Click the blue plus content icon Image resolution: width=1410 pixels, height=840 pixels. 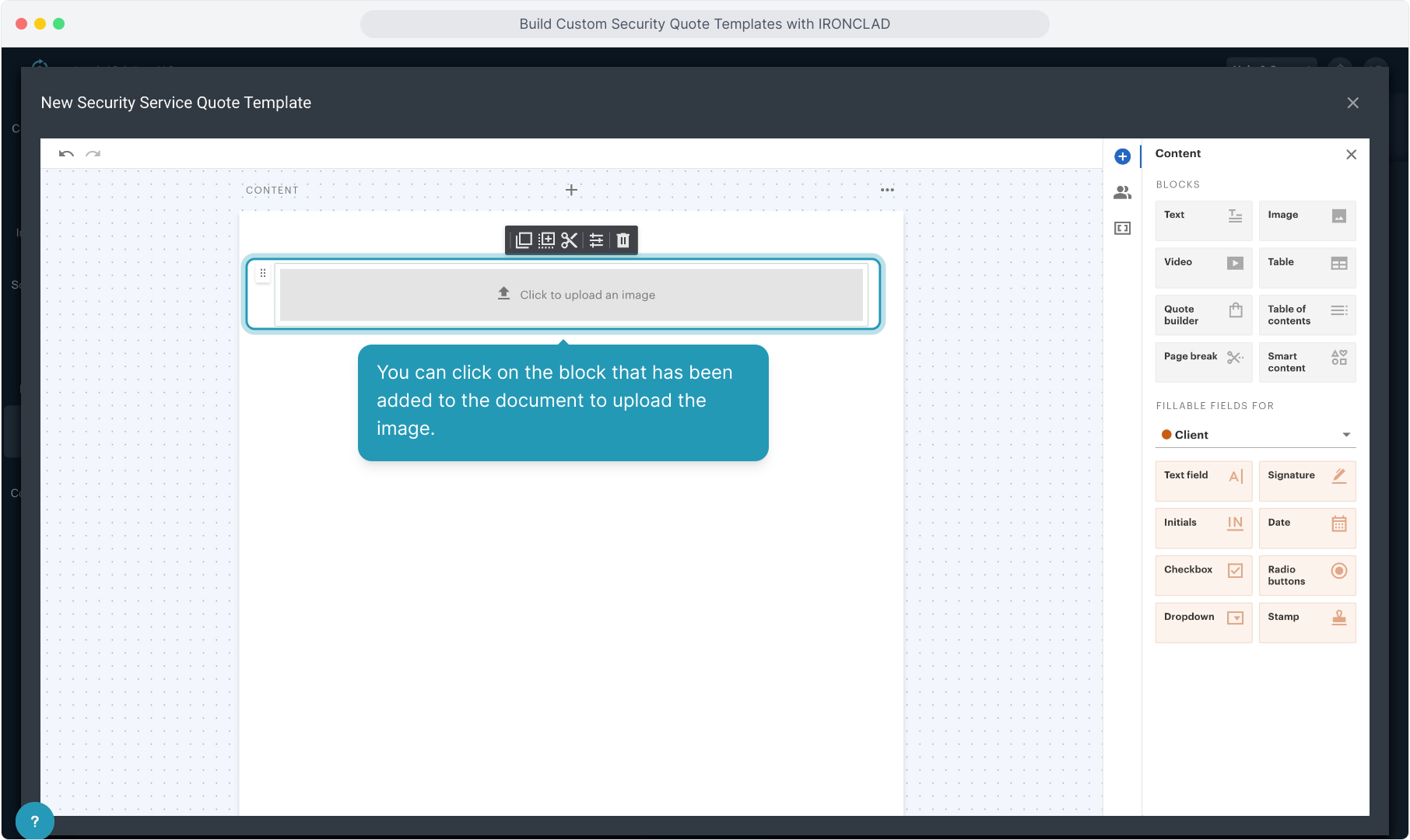[x=1122, y=156]
